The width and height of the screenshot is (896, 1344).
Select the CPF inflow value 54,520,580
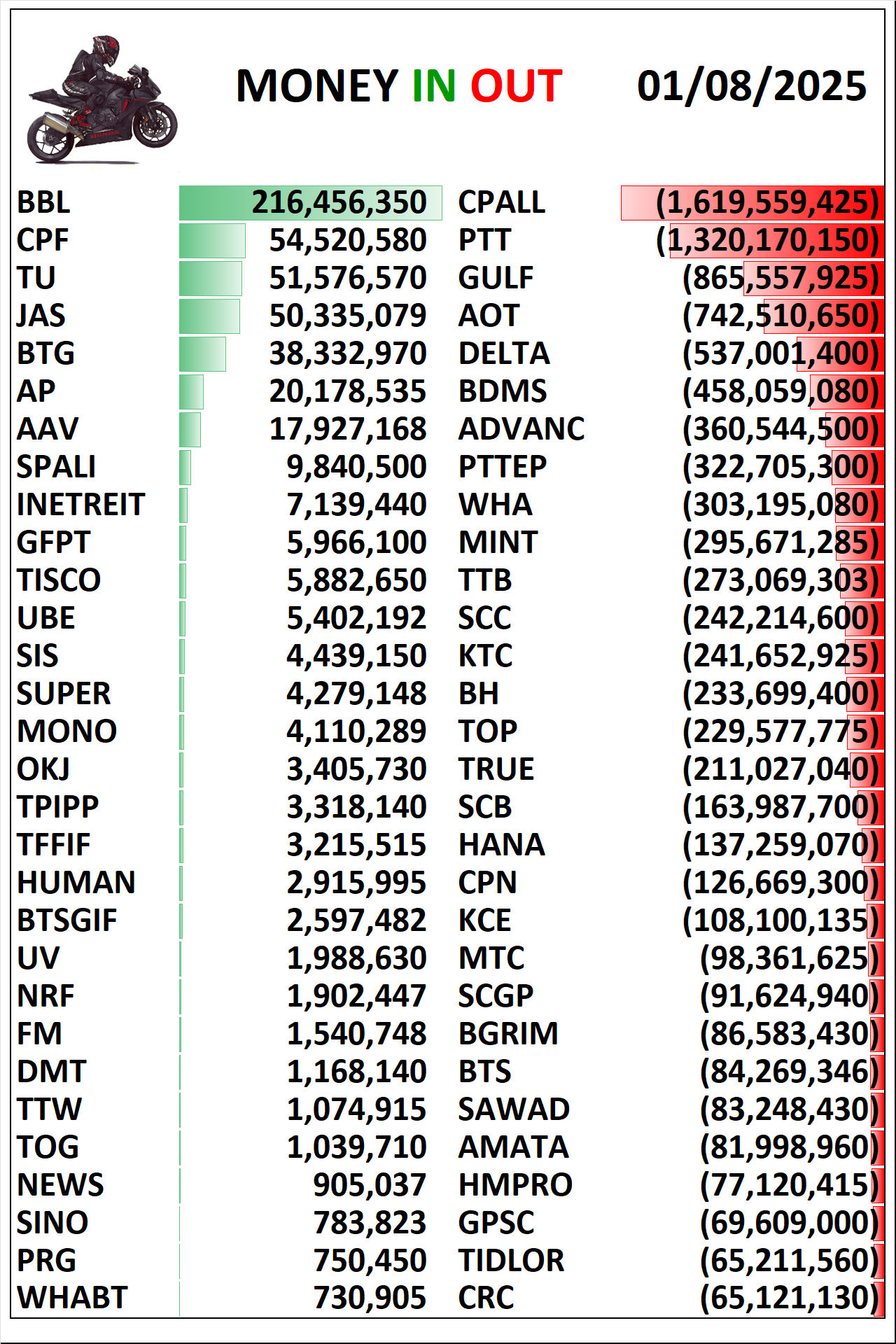point(348,241)
